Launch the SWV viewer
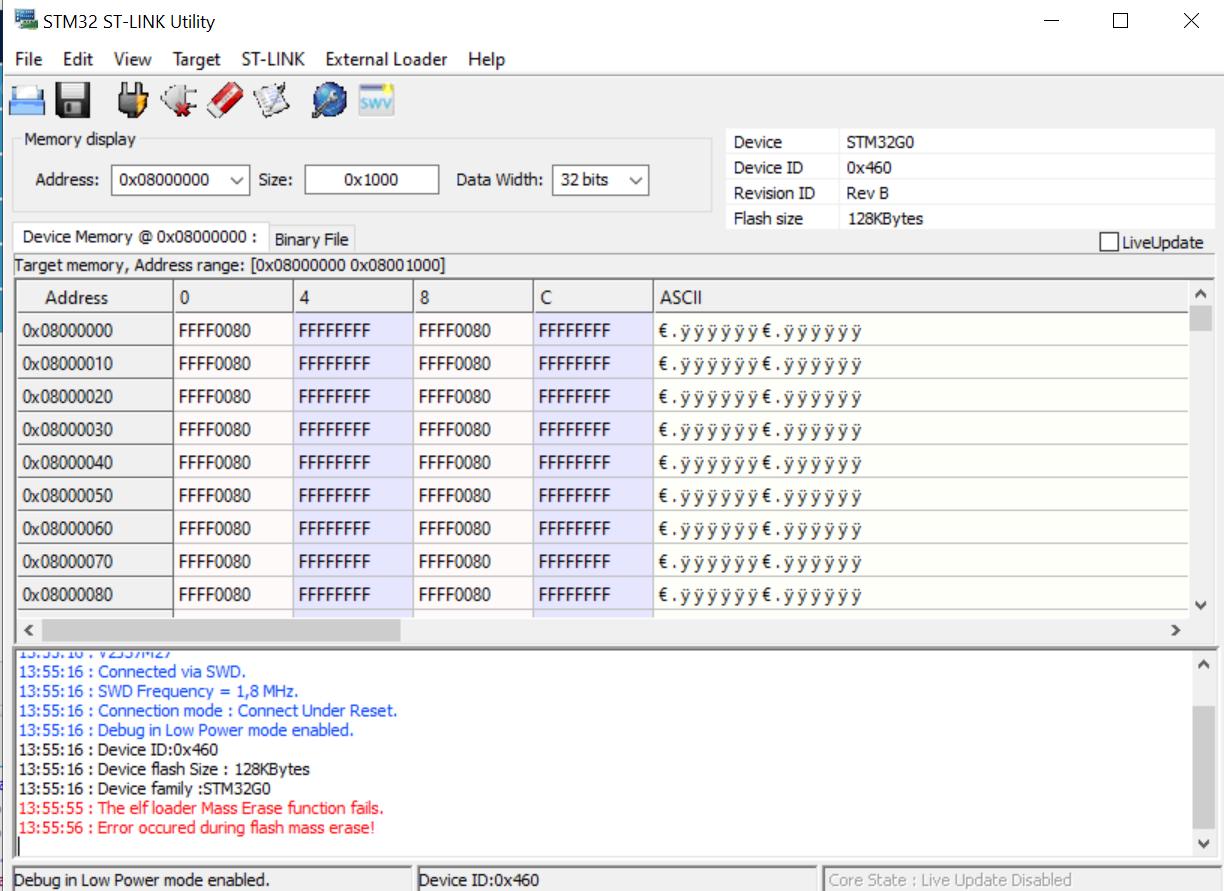This screenshot has width=1224, height=891. (x=375, y=99)
